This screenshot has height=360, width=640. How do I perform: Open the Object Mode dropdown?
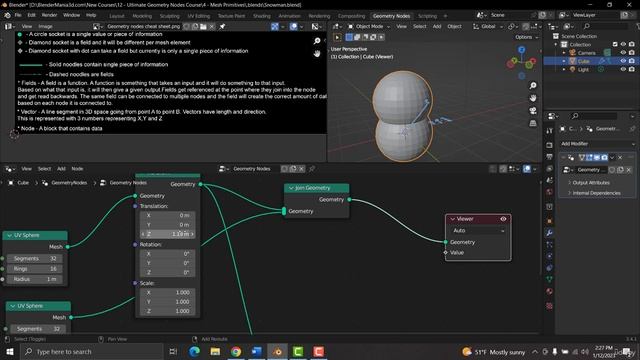369,27
